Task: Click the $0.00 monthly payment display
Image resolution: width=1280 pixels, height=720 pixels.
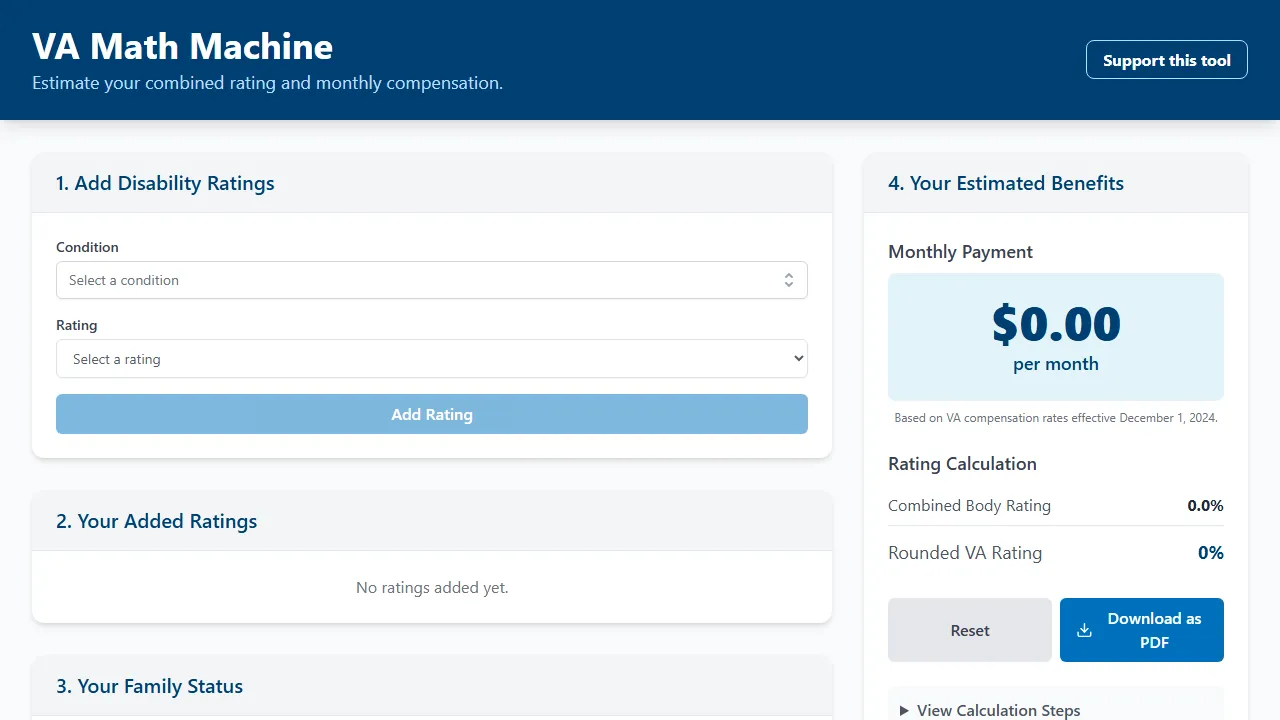Action: click(1056, 325)
